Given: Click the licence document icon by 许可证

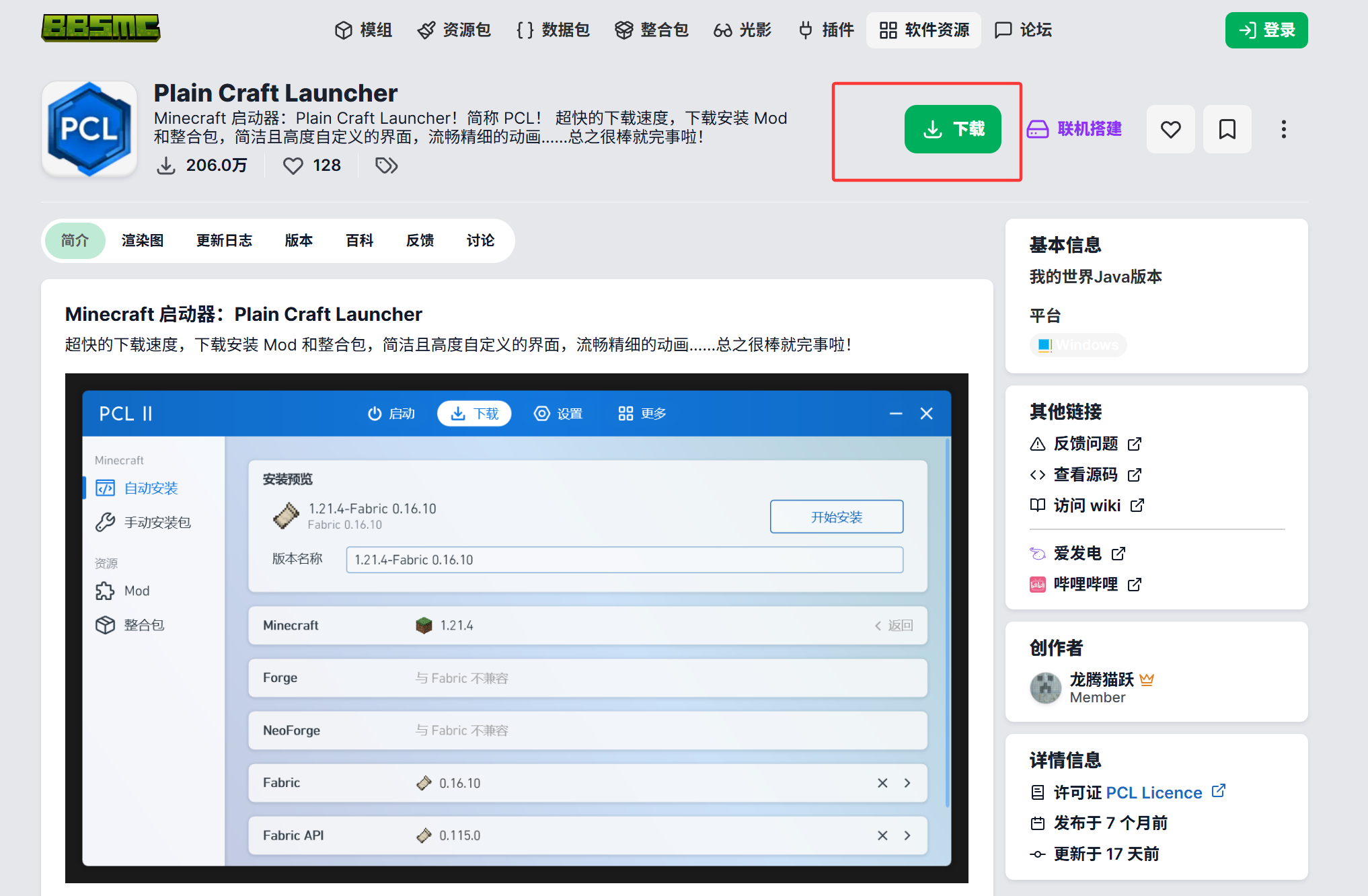Looking at the screenshot, I should pyautogui.click(x=1038, y=793).
